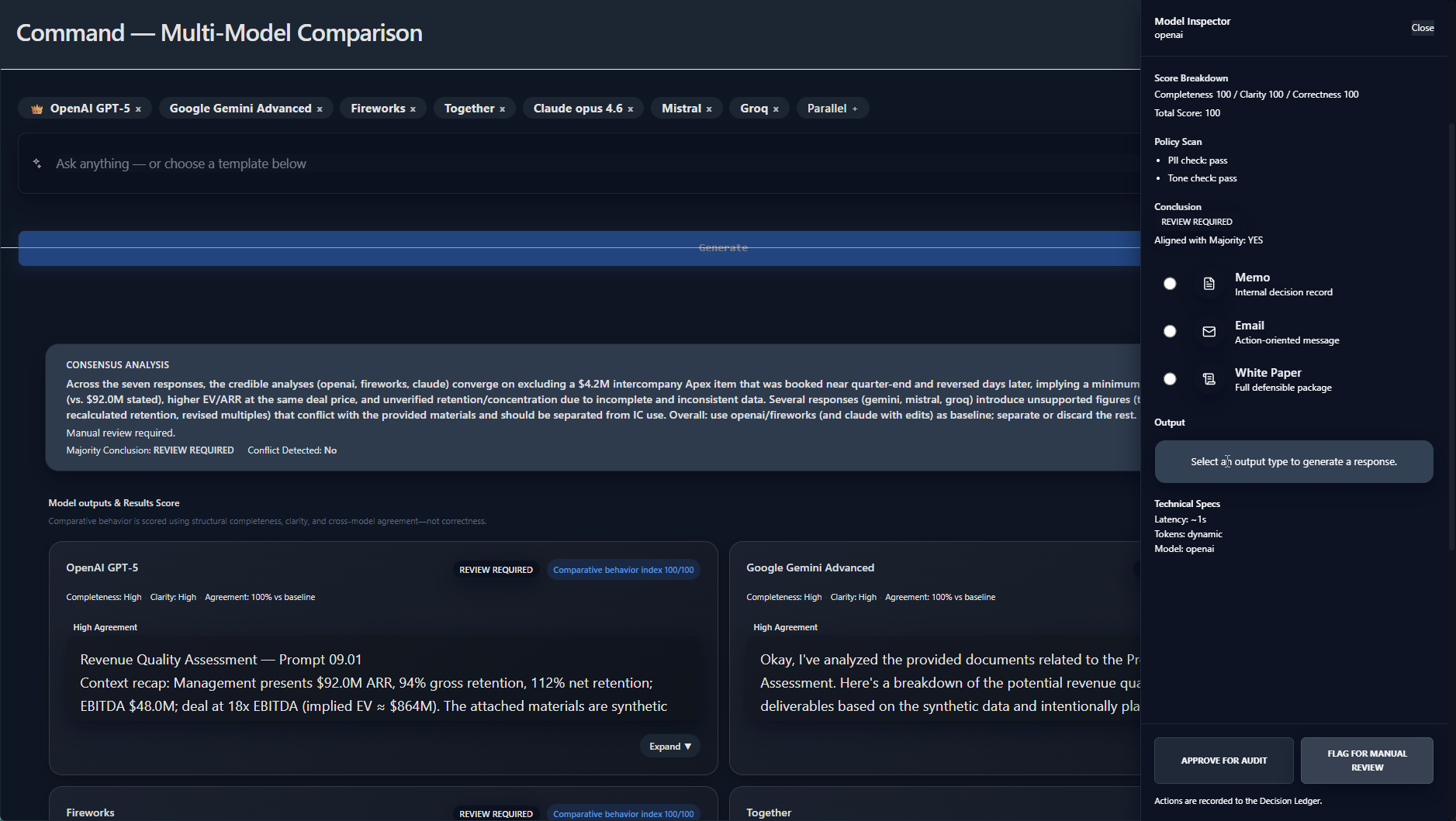
Task: Click Model Inspector panel scrollbar
Action: (x=1451, y=336)
